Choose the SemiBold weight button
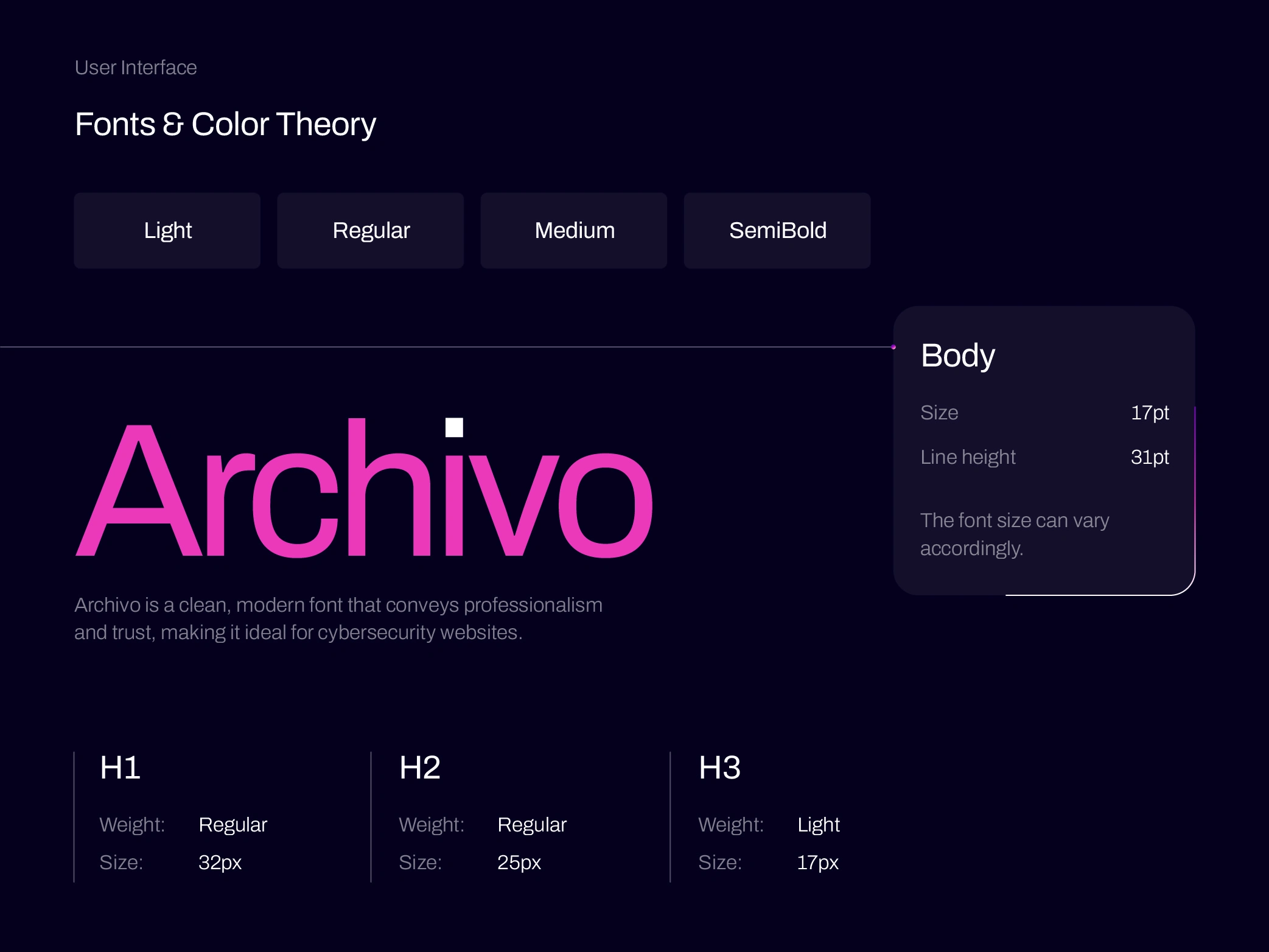Image resolution: width=1269 pixels, height=952 pixels. point(777,231)
